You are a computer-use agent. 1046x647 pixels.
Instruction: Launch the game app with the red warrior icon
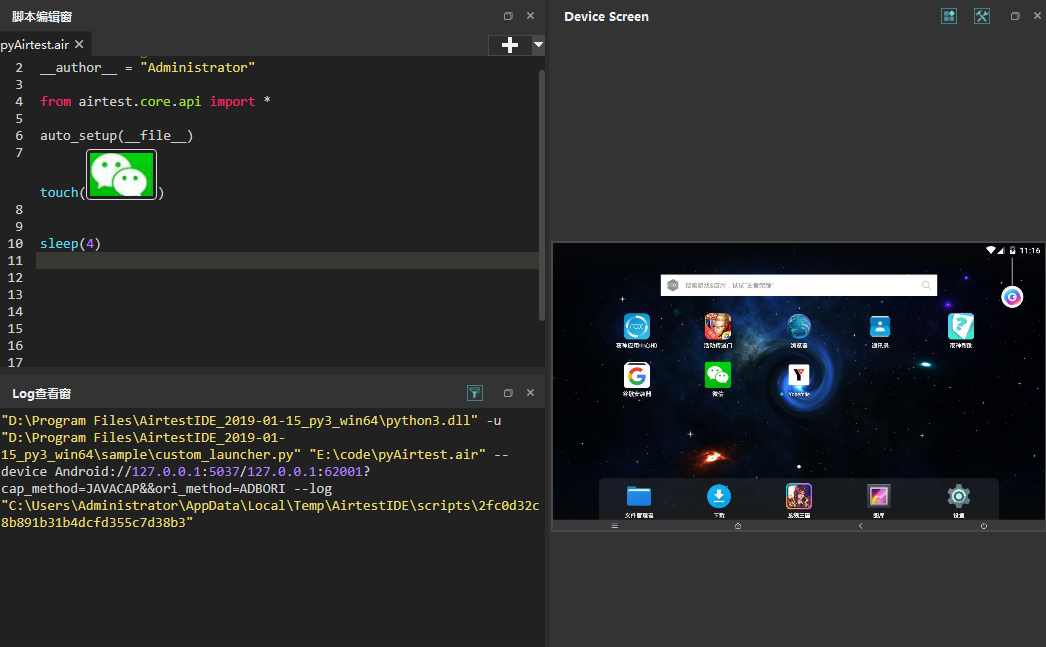(x=718, y=327)
